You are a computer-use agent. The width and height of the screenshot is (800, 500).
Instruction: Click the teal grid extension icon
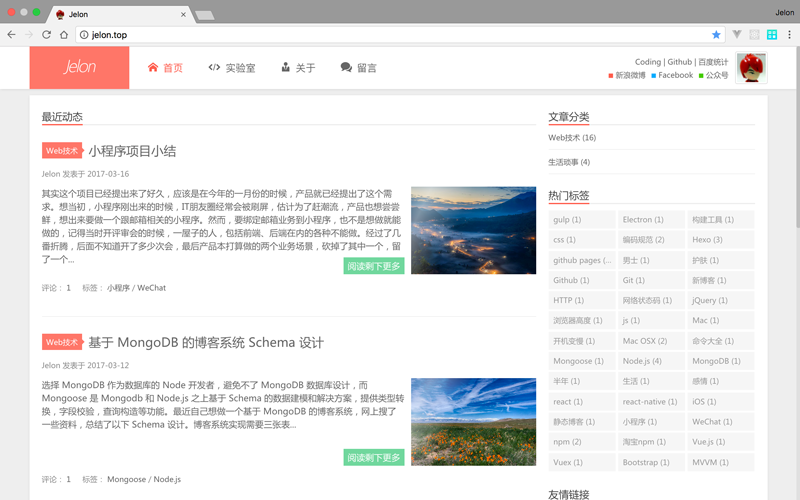771,34
